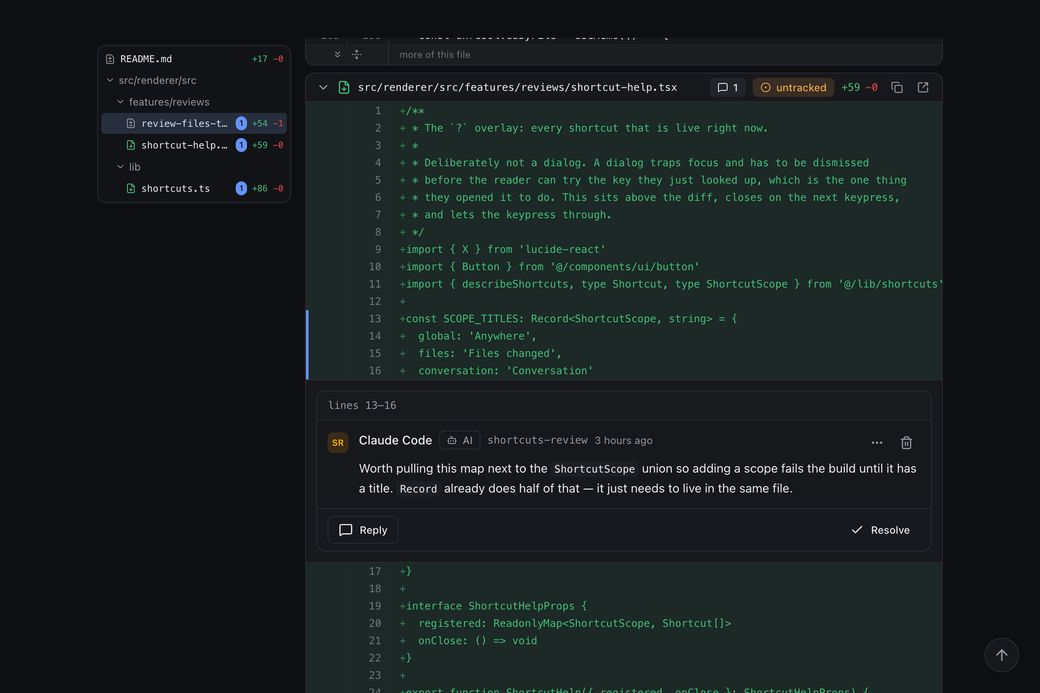
Task: Click the shortcut-help.tsx file path header
Action: pos(517,88)
